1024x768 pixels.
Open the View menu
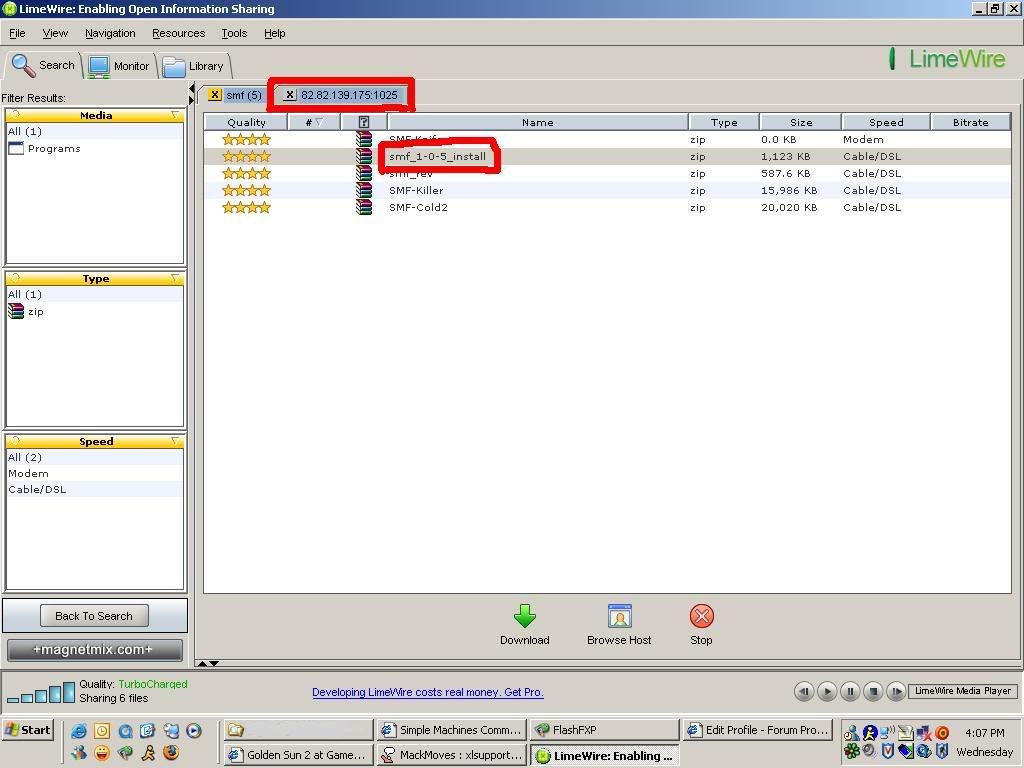(55, 33)
